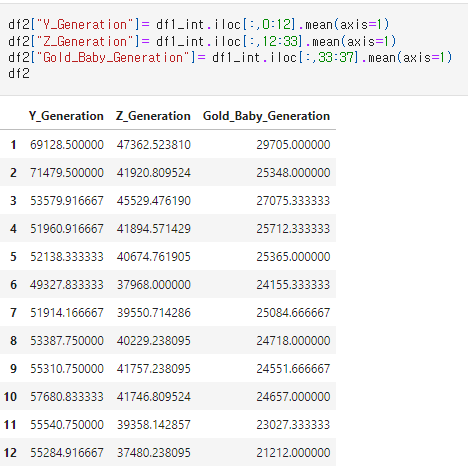Select cell value 55310.750000
Screen dimensions: 468x472
[x=67, y=369]
